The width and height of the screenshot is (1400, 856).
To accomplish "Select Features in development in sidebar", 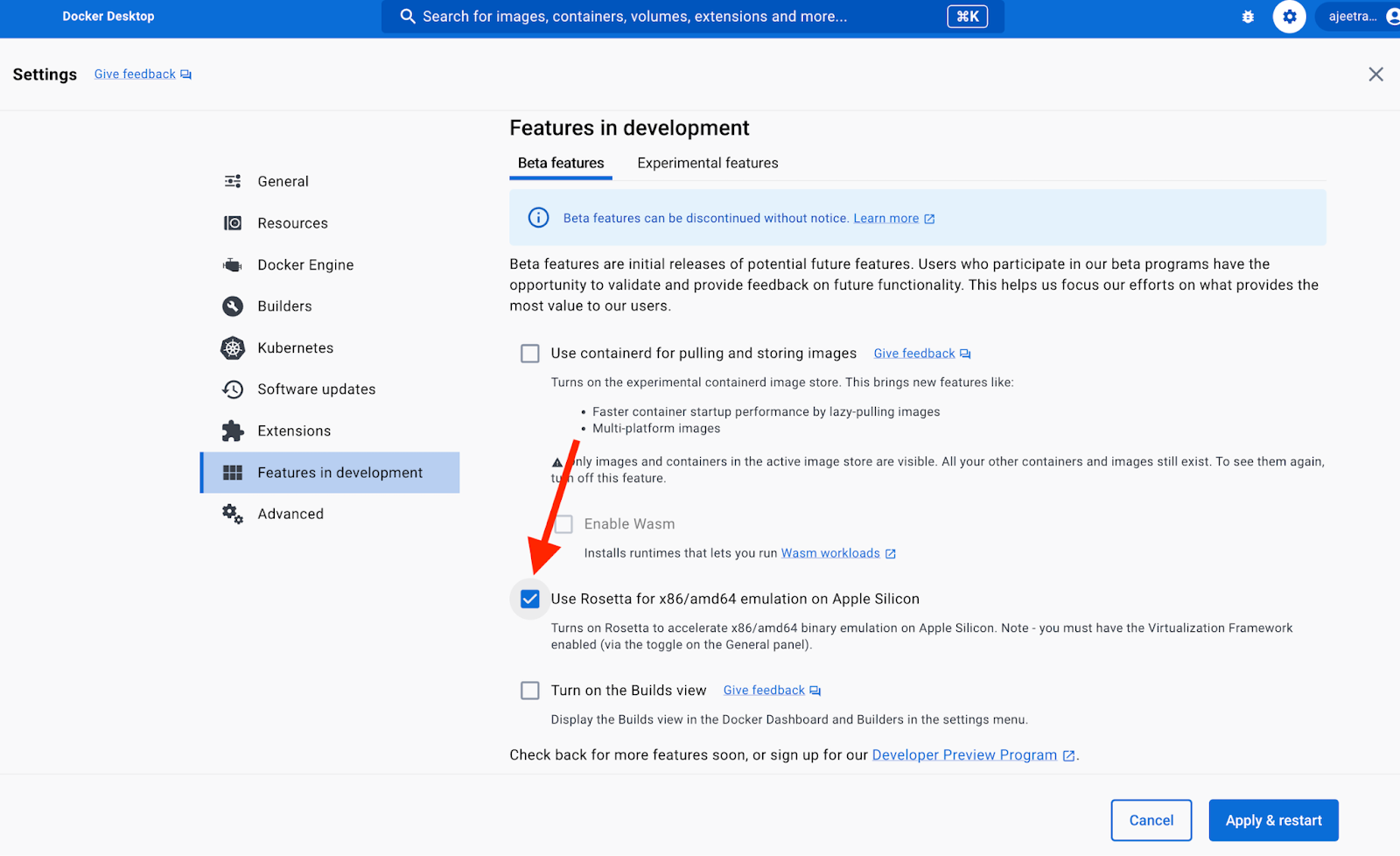I will coord(330,473).
